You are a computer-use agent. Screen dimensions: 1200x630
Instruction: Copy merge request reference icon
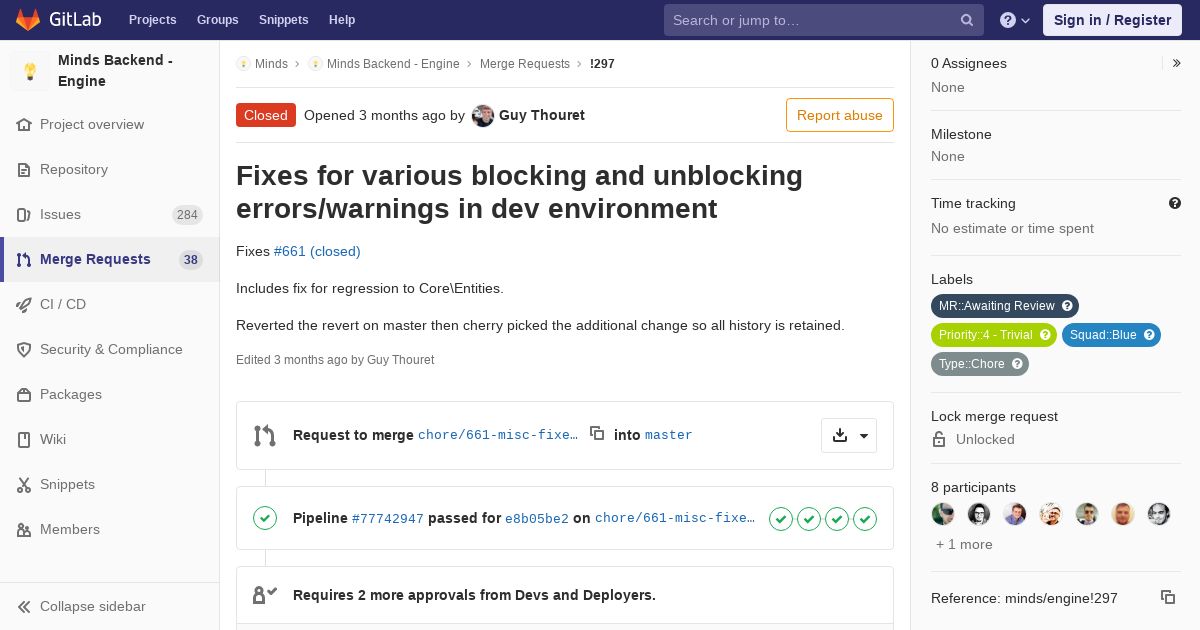pyautogui.click(x=1168, y=597)
